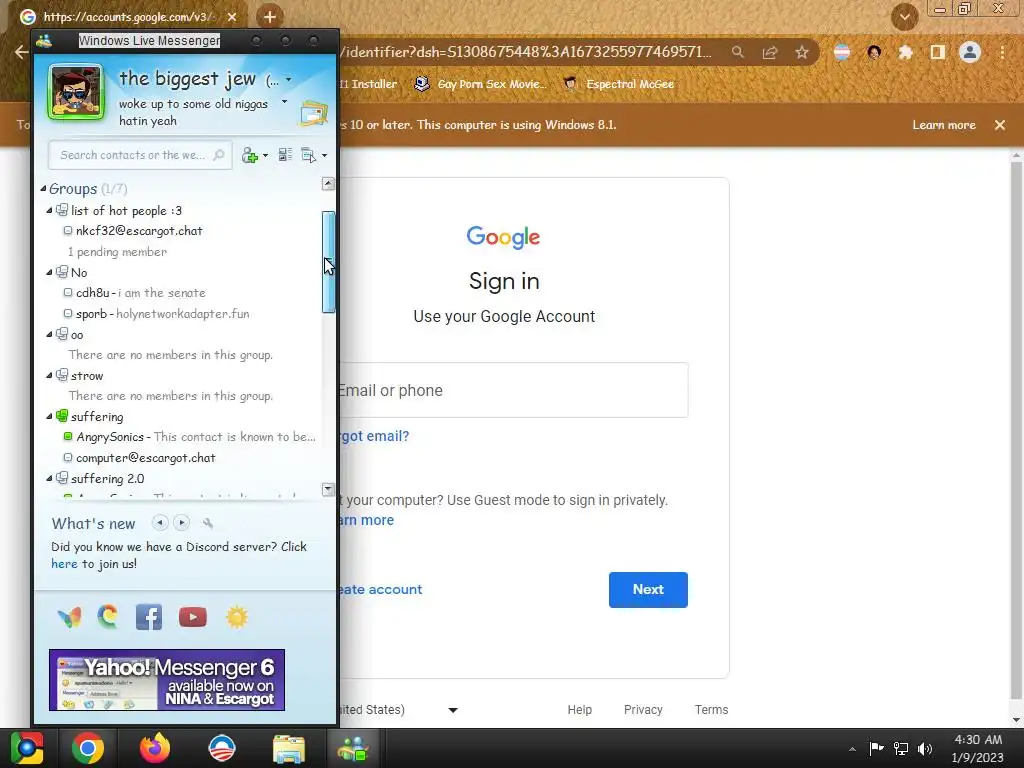Collapse the 'No' group
1024x768 pixels.
pyautogui.click(x=49, y=272)
